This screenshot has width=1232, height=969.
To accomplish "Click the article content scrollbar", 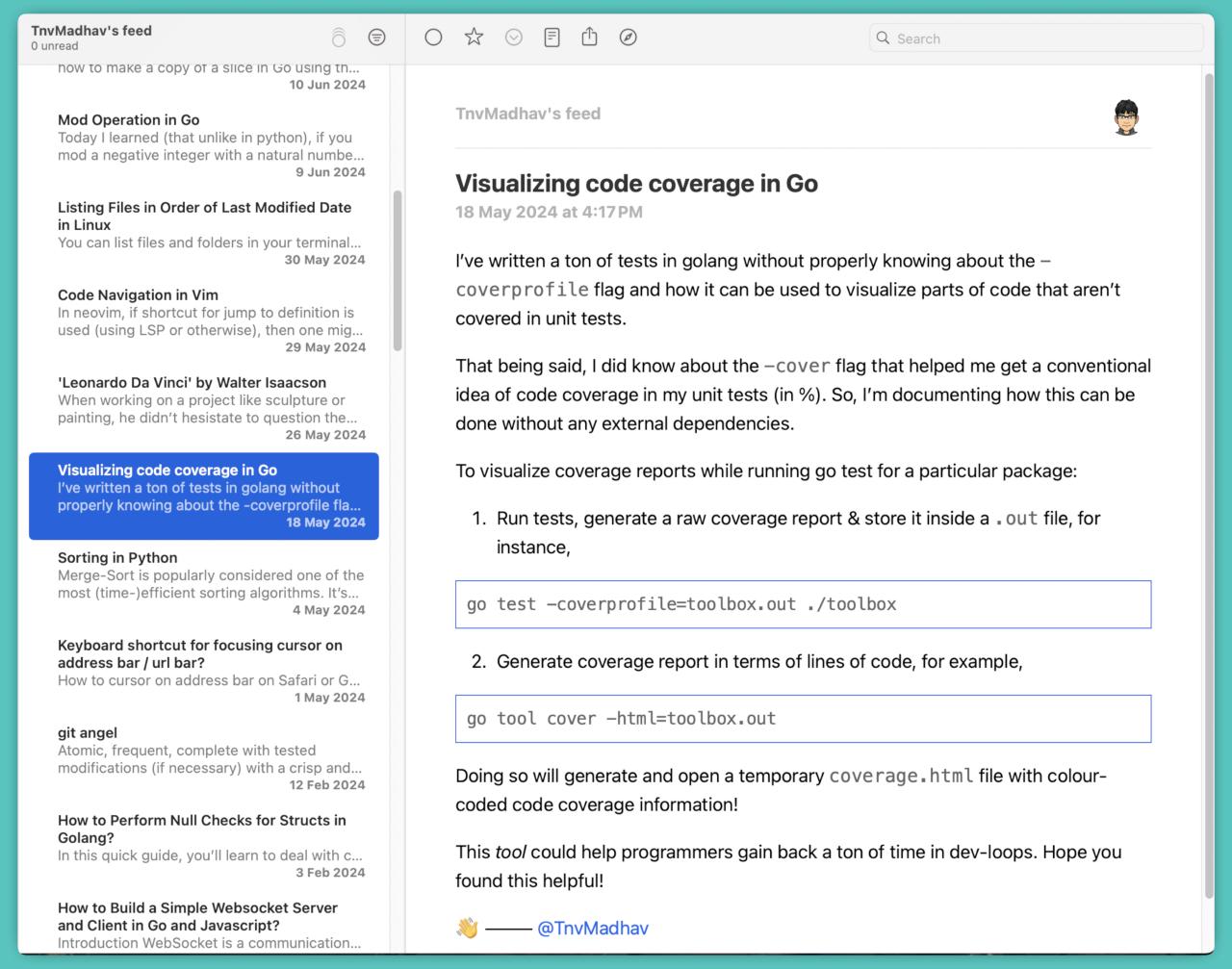I will 1209,481.
